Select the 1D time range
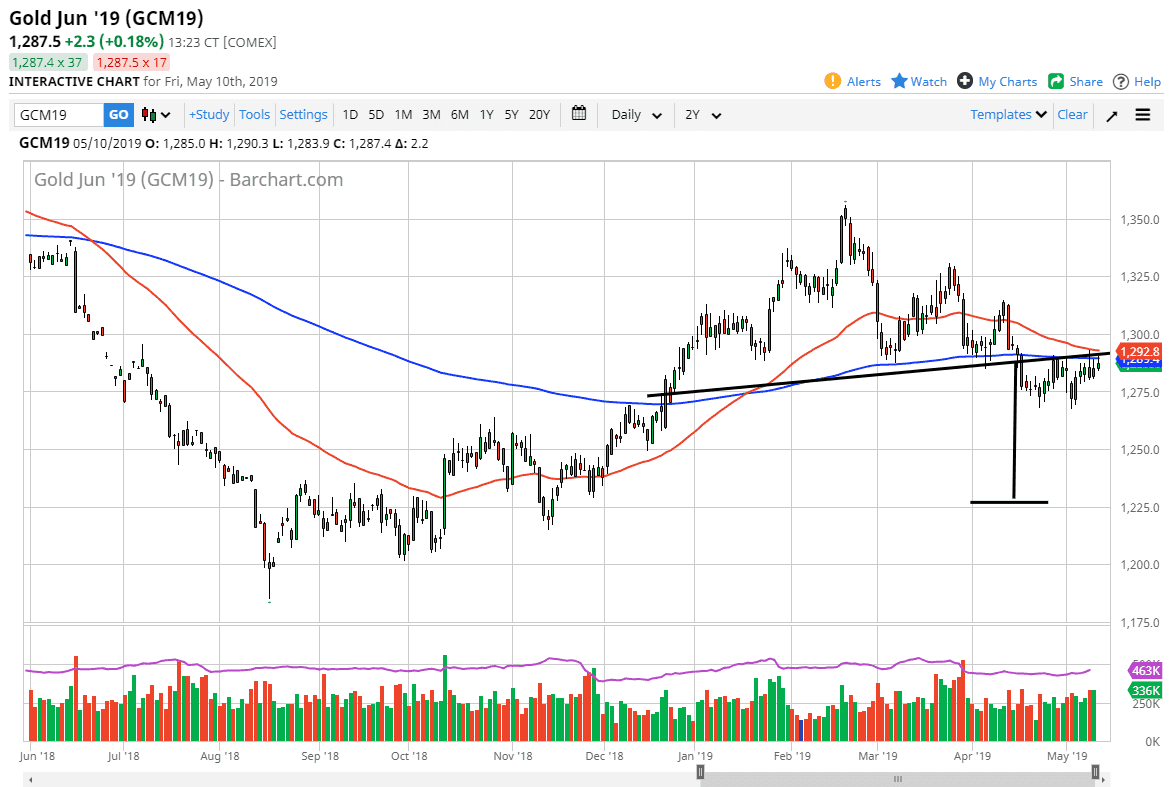 coord(350,114)
